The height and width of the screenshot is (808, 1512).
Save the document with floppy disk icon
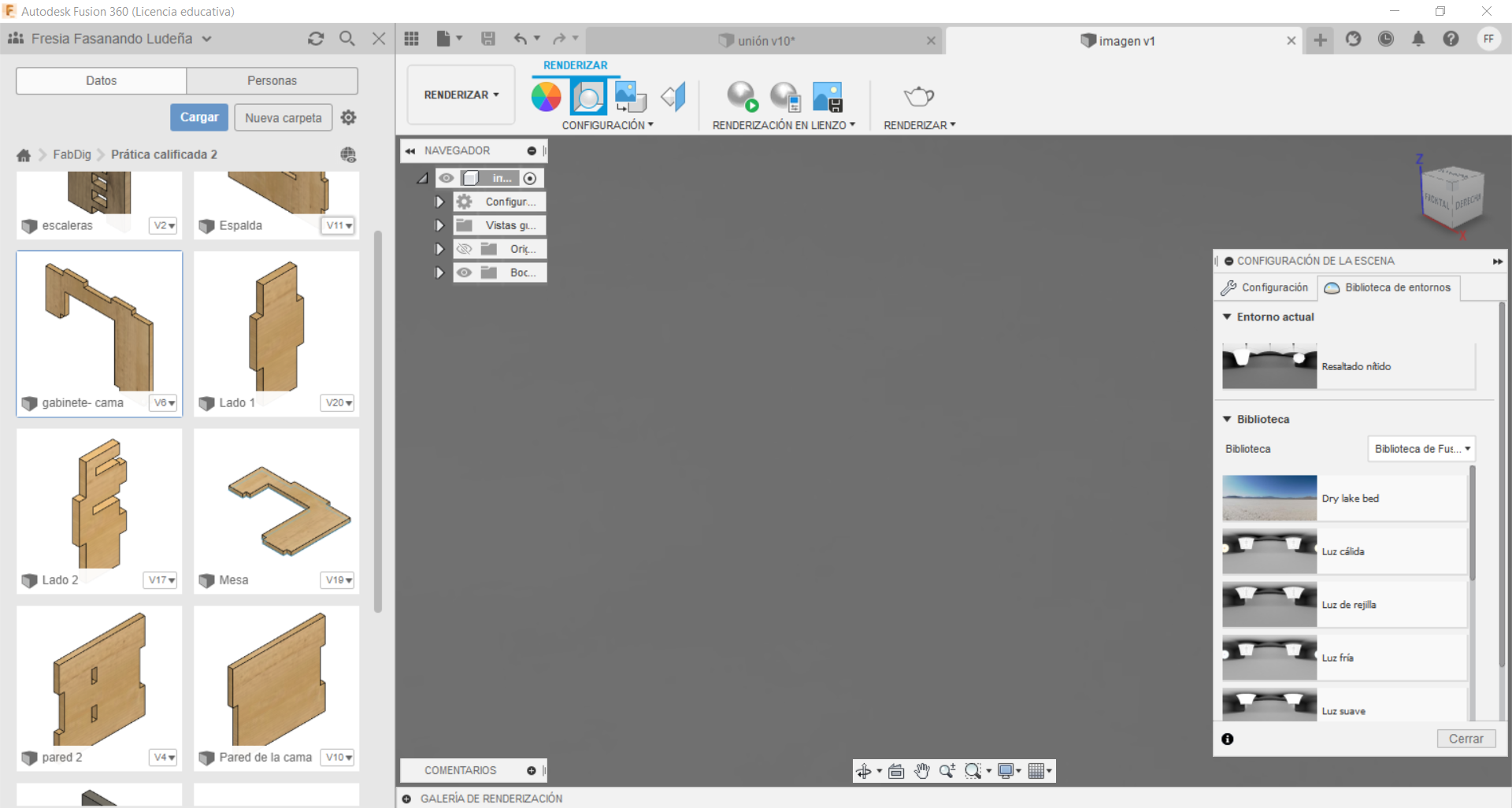[488, 39]
